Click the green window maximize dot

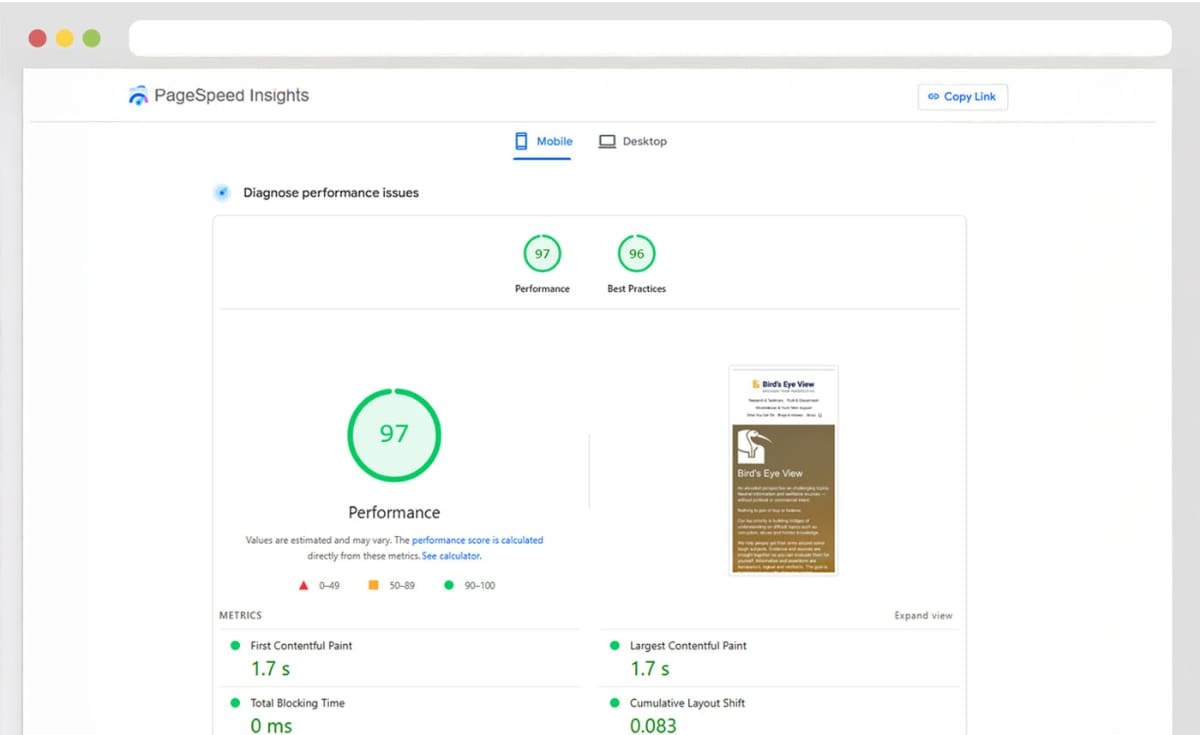91,38
